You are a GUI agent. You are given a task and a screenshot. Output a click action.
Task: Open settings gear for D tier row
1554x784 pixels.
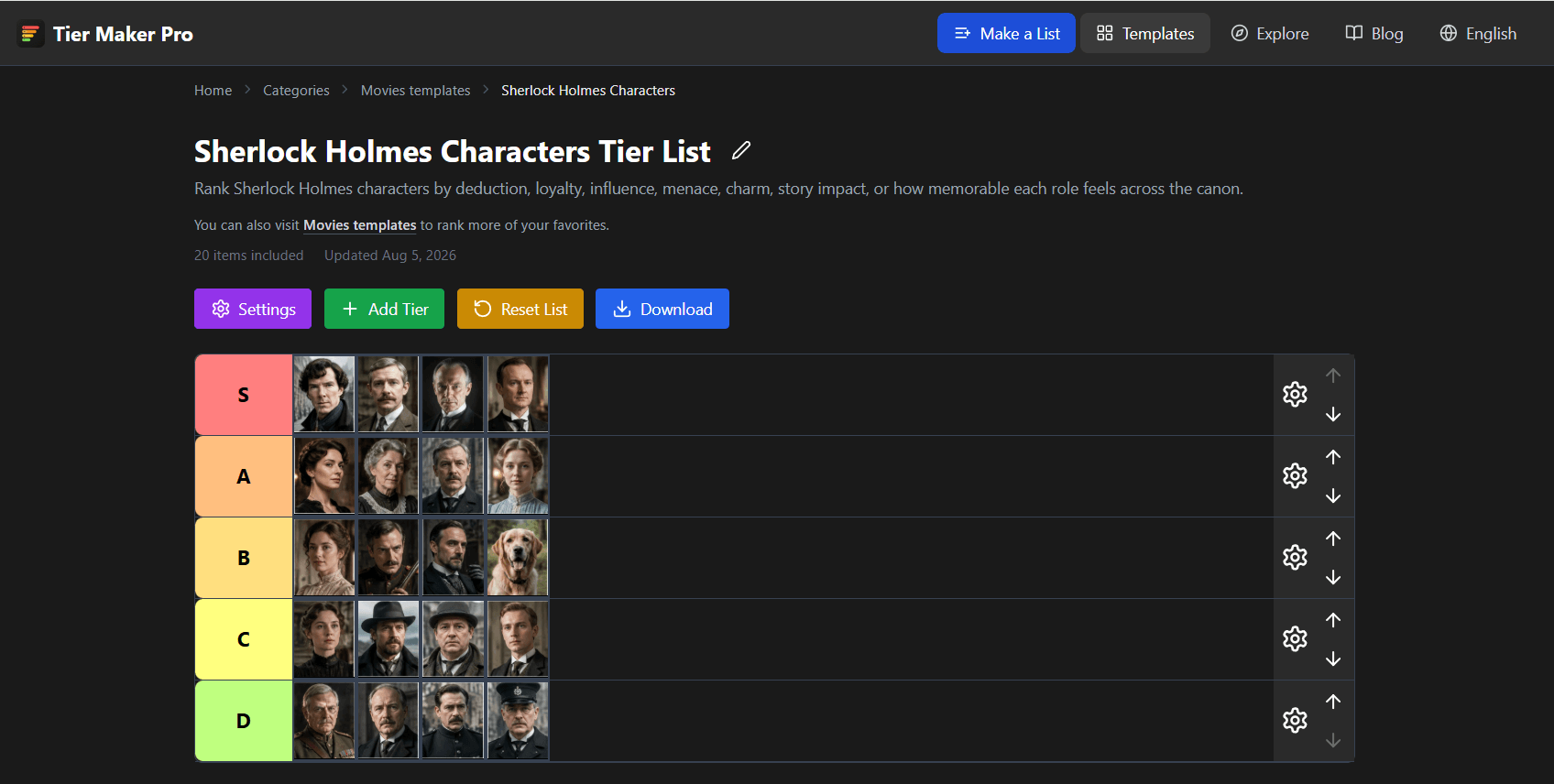(1295, 721)
